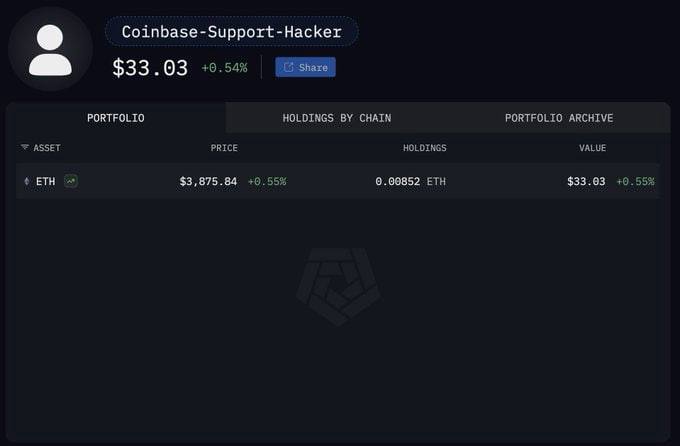Switch to the PORTFOLIO tab

(116, 118)
